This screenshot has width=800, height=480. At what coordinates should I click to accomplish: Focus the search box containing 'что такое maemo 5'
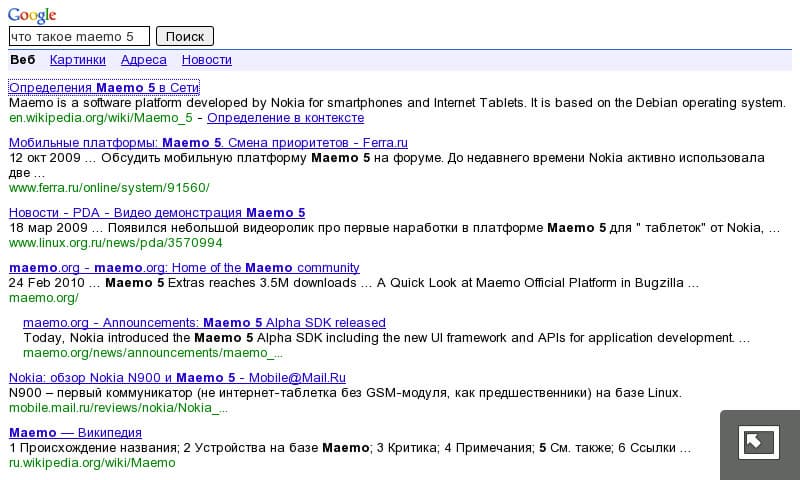pos(79,37)
